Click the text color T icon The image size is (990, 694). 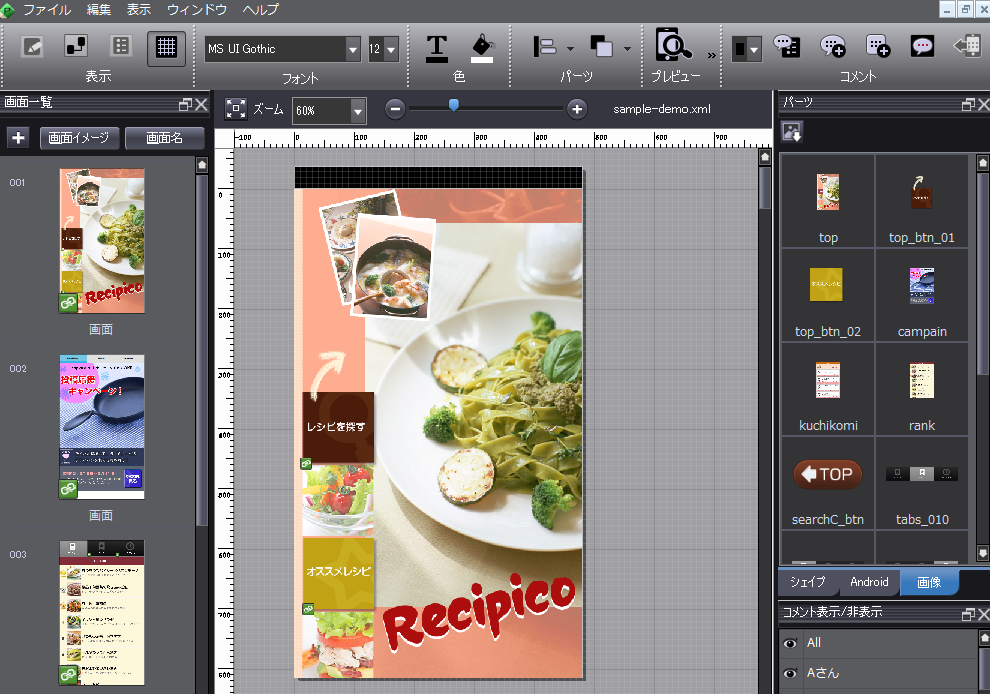436,49
